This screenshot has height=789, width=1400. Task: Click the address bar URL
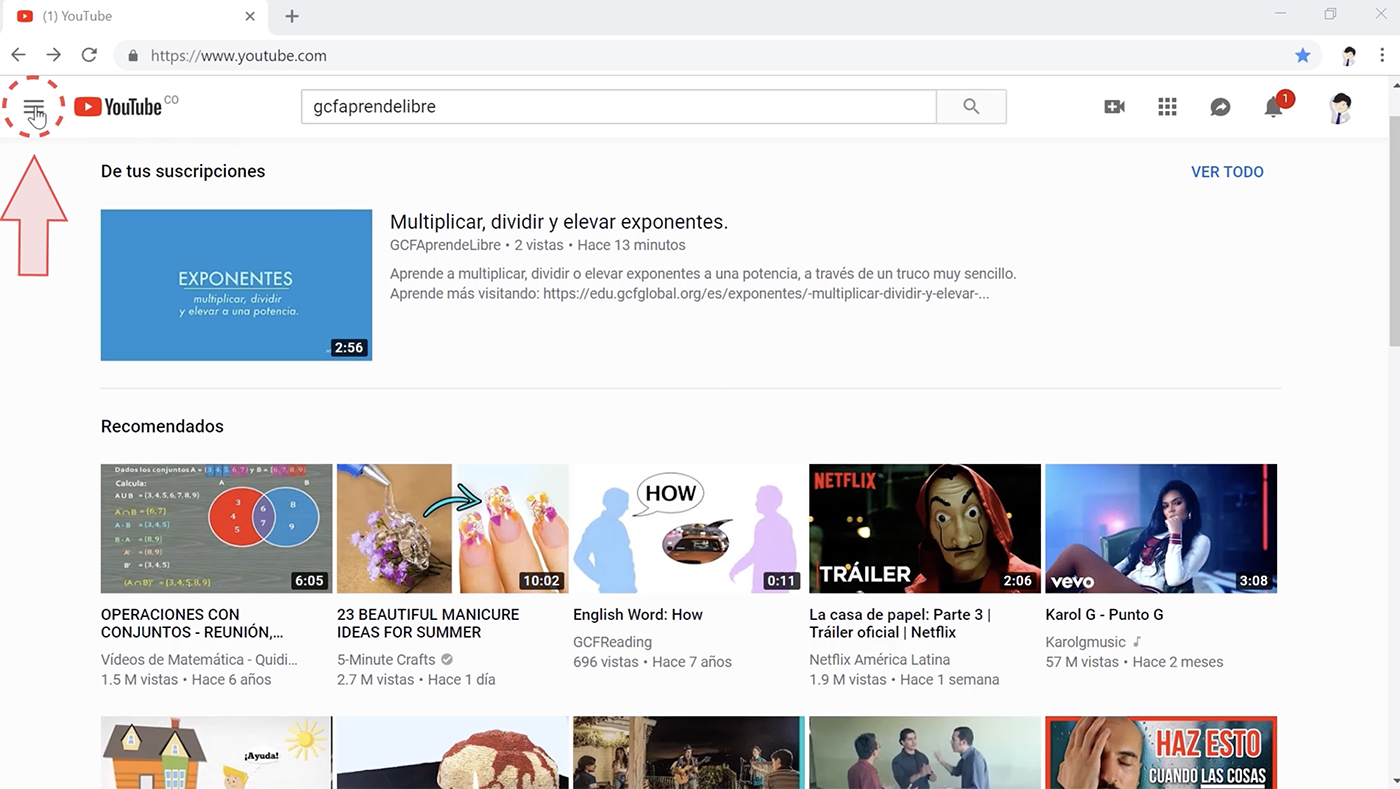(239, 56)
